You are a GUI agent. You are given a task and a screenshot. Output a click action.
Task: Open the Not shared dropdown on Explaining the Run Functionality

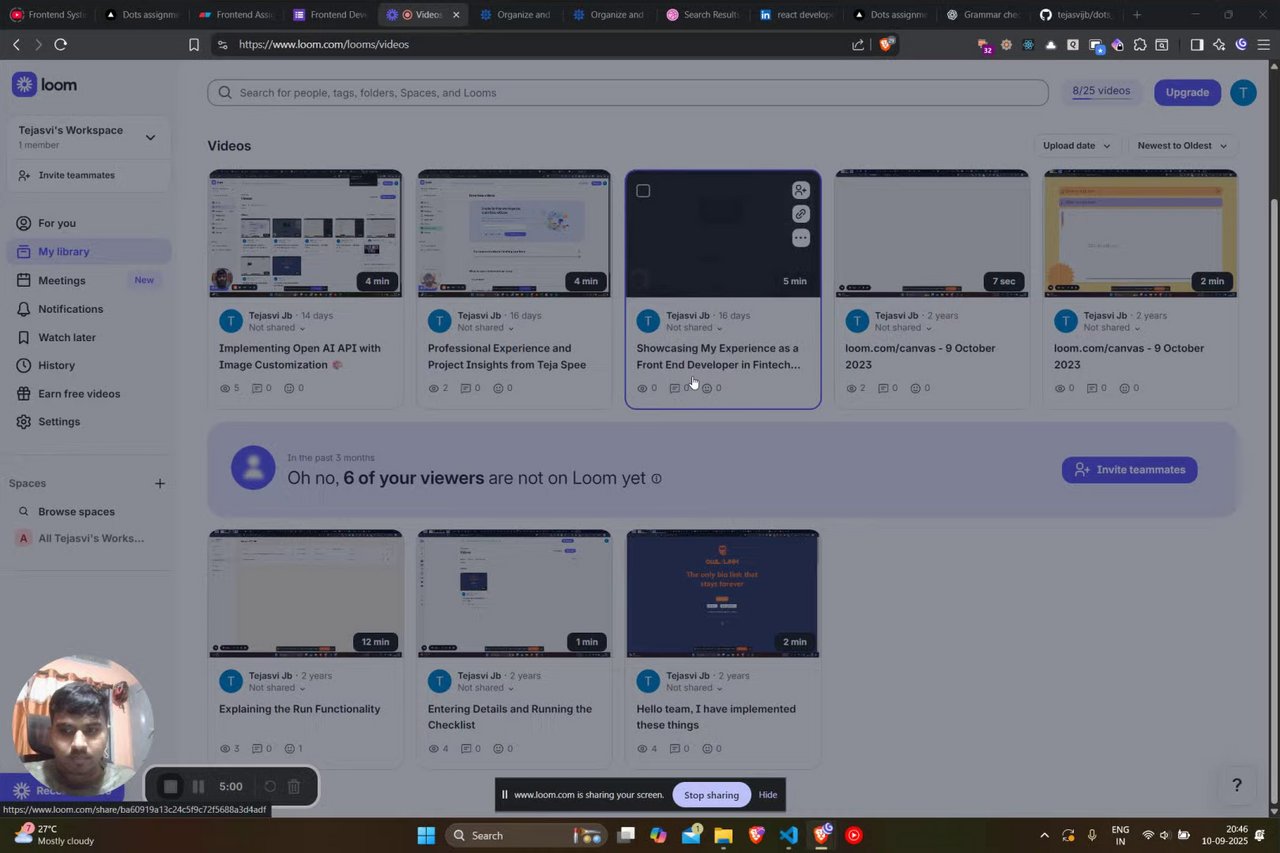coord(277,688)
